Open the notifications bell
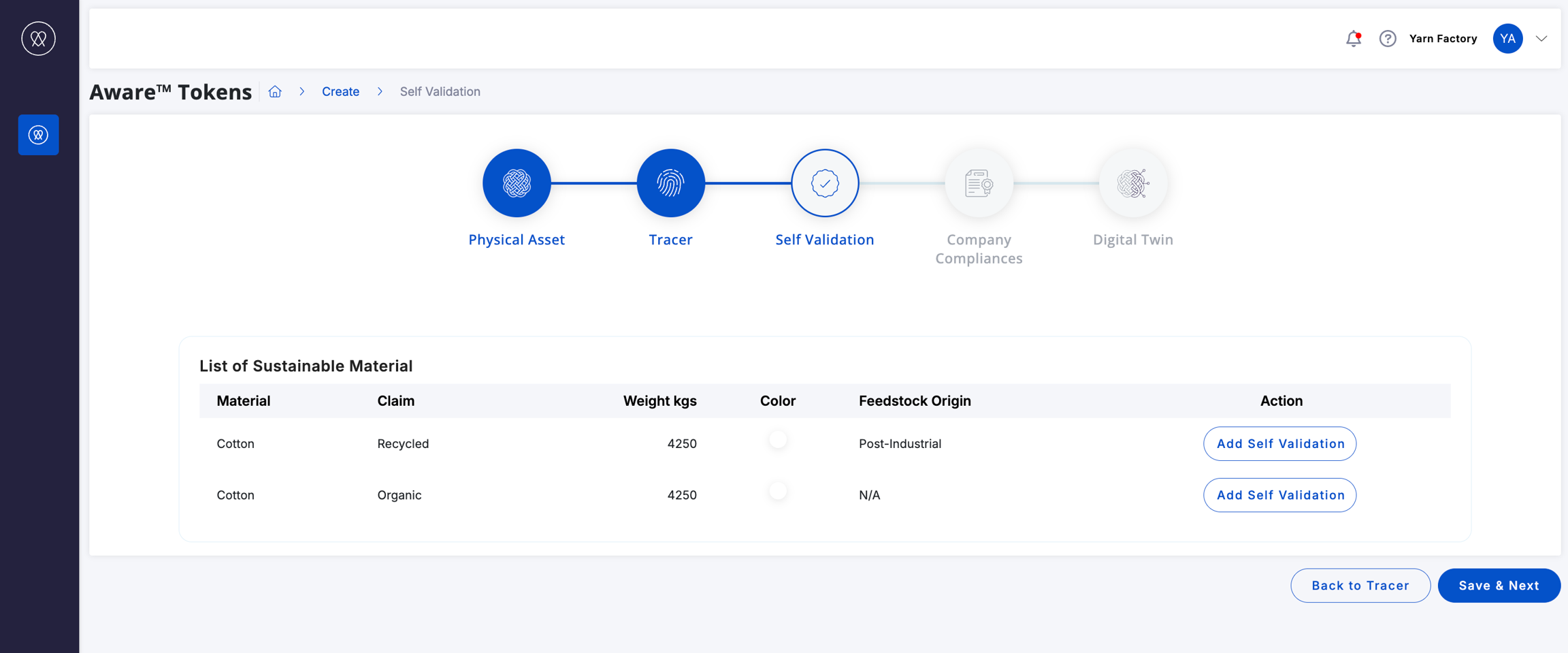This screenshot has height=653, width=1568. pos(1354,38)
